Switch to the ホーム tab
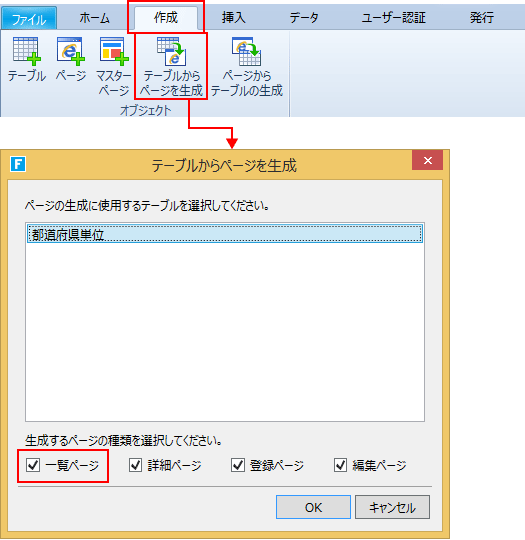Image resolution: width=525 pixels, height=540 pixels. [95, 18]
